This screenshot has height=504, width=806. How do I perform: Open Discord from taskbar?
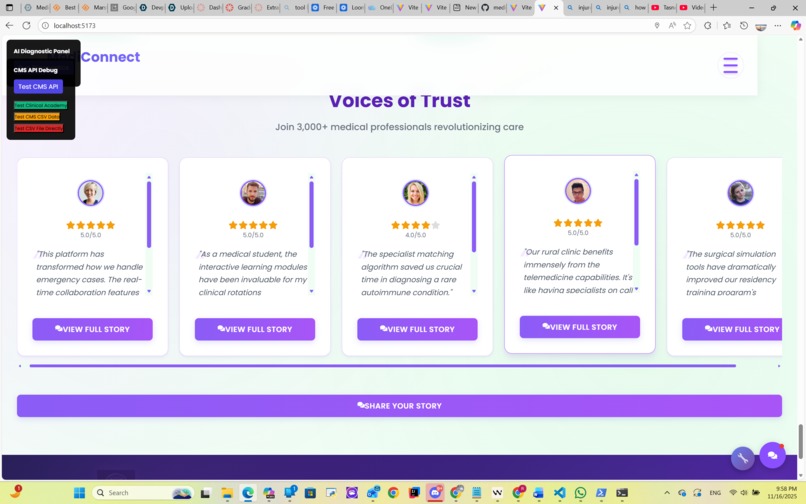435,493
